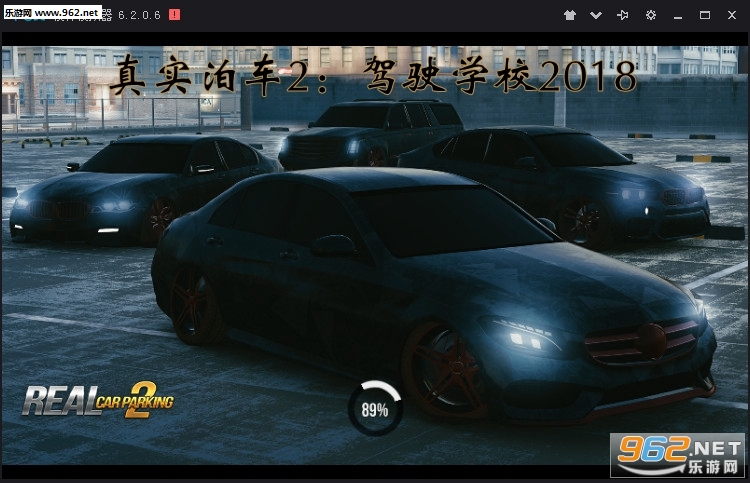Expand the title bar dropdown arrow menu
Screen dimensions: 750x483
[596, 15]
